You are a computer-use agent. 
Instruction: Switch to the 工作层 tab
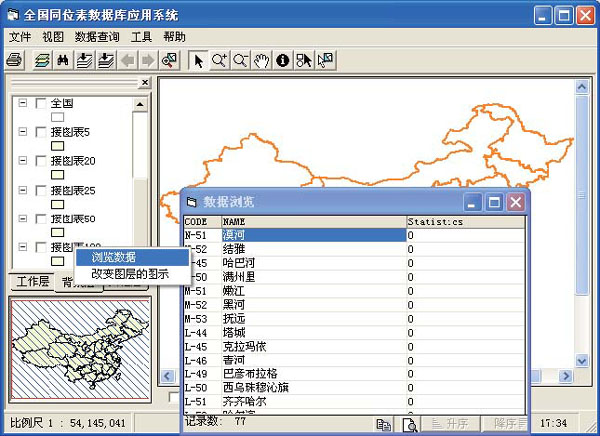point(32,282)
